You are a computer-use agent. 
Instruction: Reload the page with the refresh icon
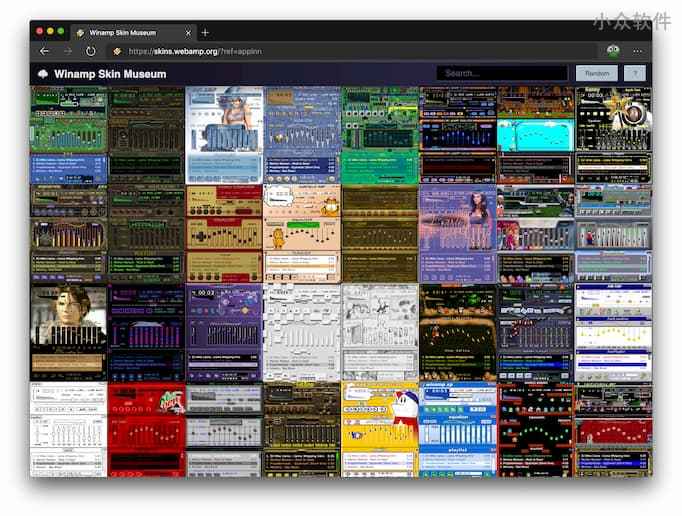point(90,51)
